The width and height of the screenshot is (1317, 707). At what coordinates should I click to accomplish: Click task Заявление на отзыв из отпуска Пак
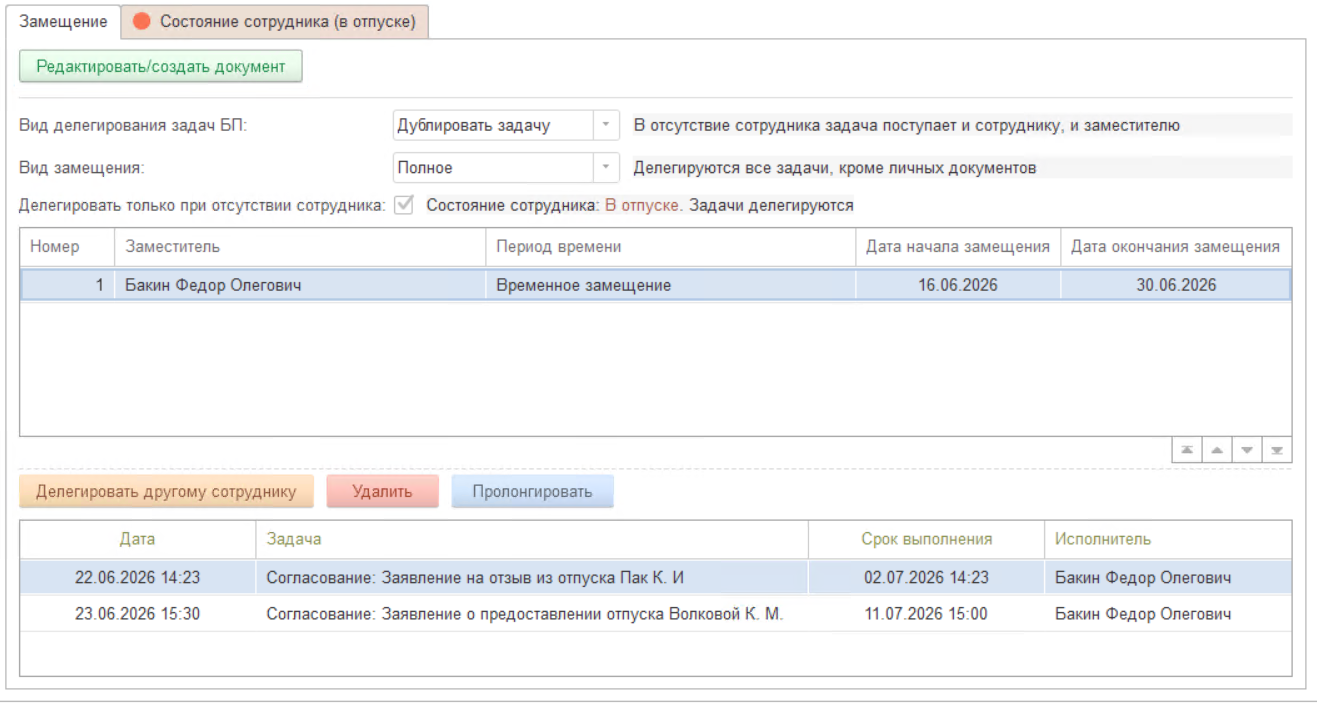pyautogui.click(x=532, y=578)
